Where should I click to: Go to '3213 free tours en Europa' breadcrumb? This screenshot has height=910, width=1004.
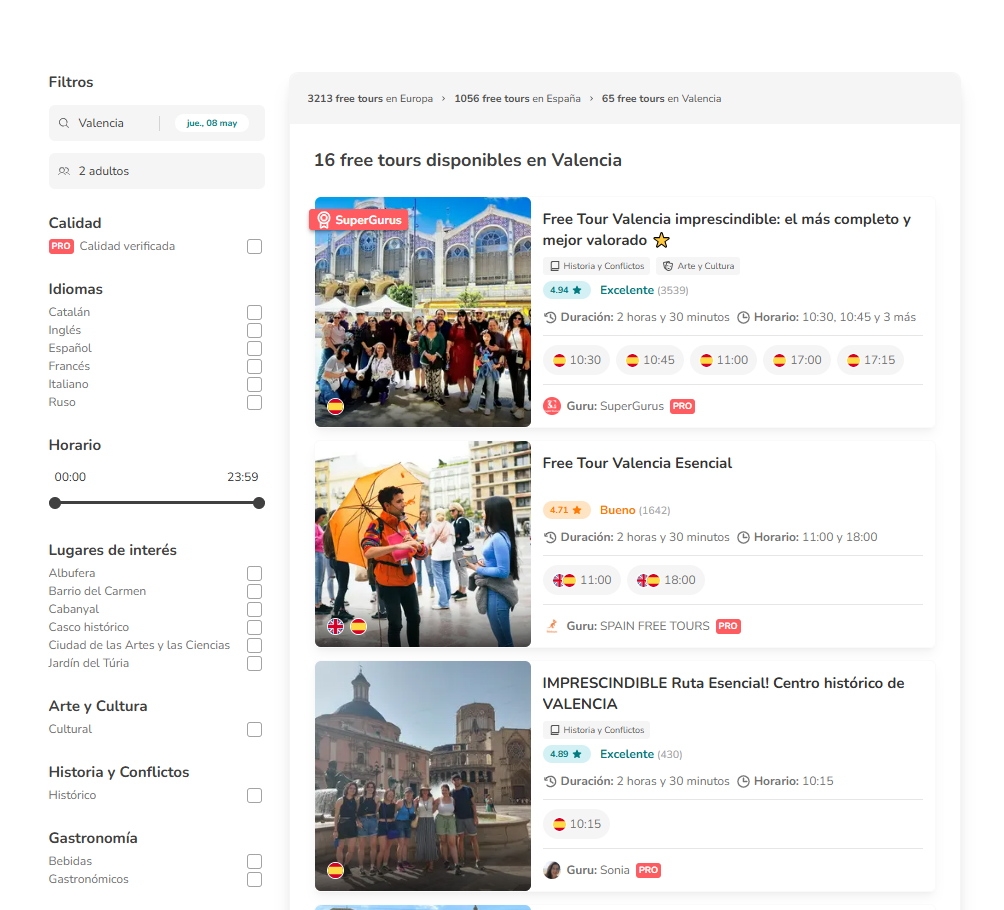click(x=370, y=99)
